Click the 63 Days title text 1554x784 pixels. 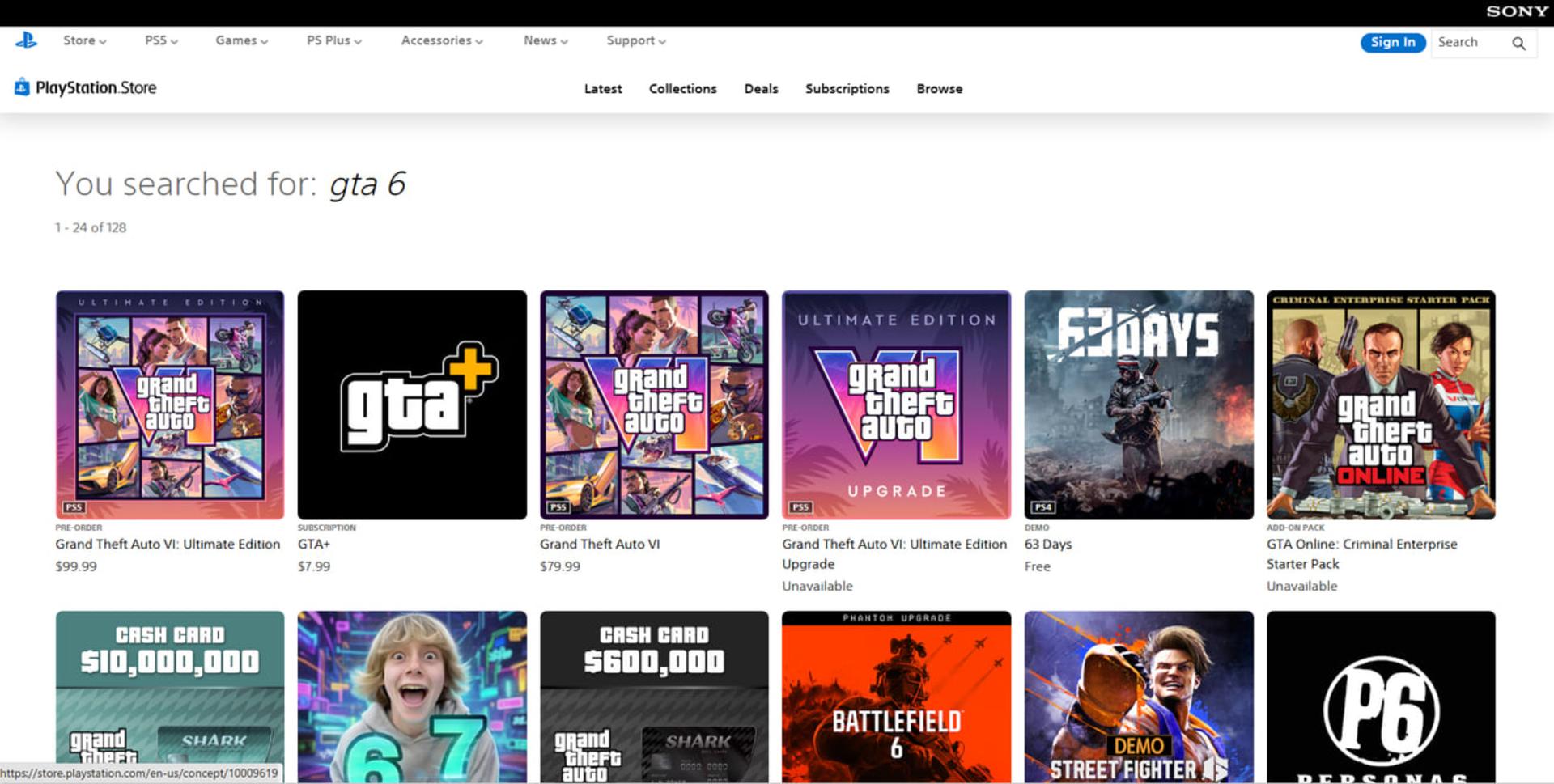point(1048,545)
